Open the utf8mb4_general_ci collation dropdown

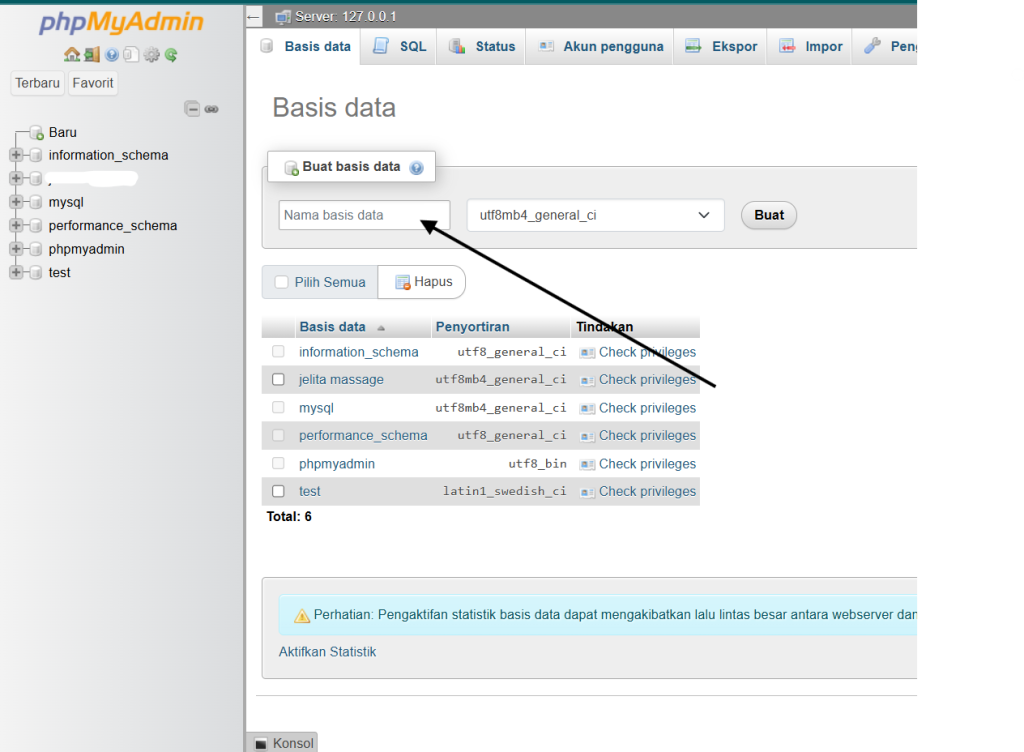[595, 215]
